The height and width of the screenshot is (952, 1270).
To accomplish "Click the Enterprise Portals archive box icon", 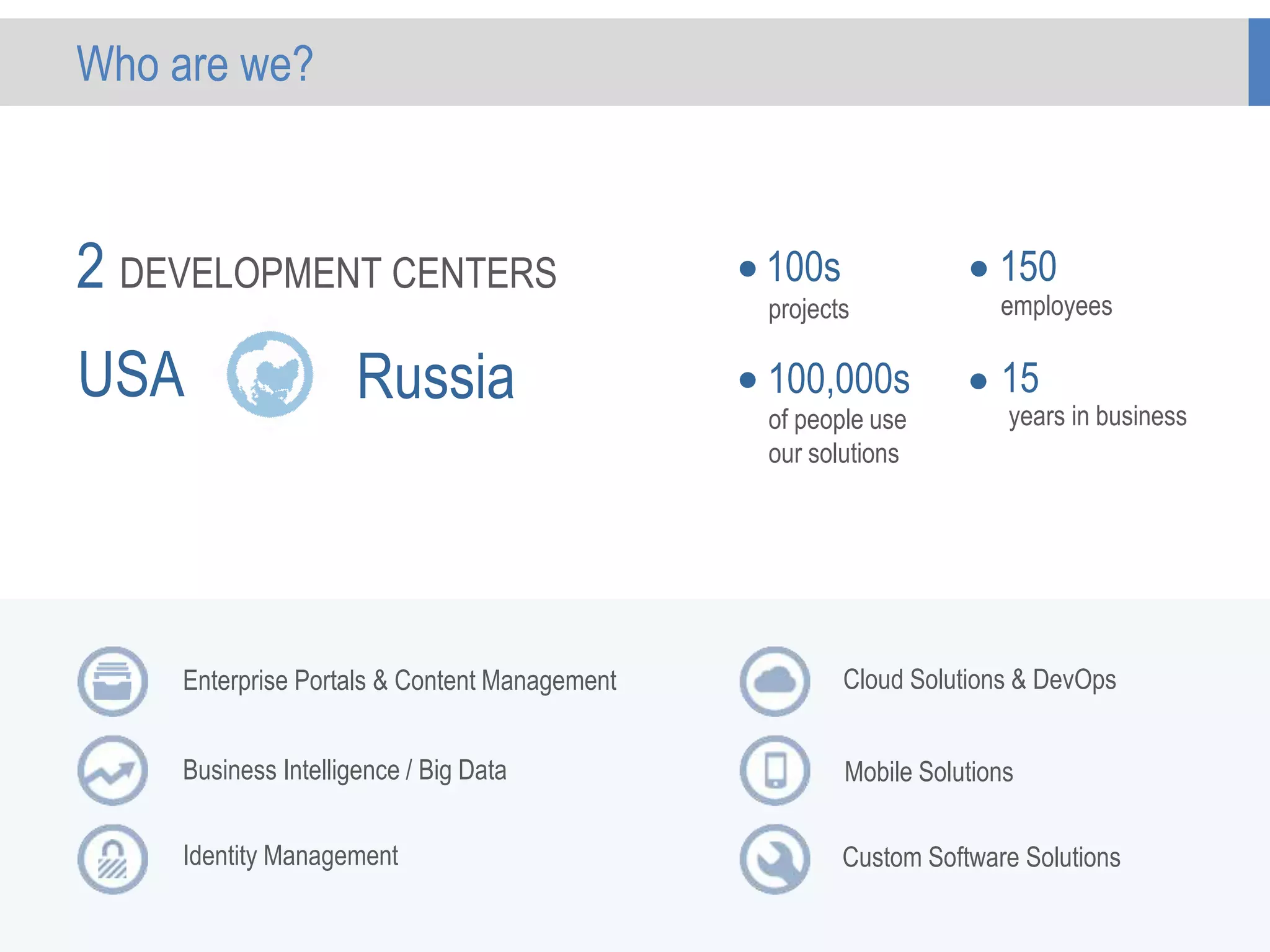I will pos(113,681).
